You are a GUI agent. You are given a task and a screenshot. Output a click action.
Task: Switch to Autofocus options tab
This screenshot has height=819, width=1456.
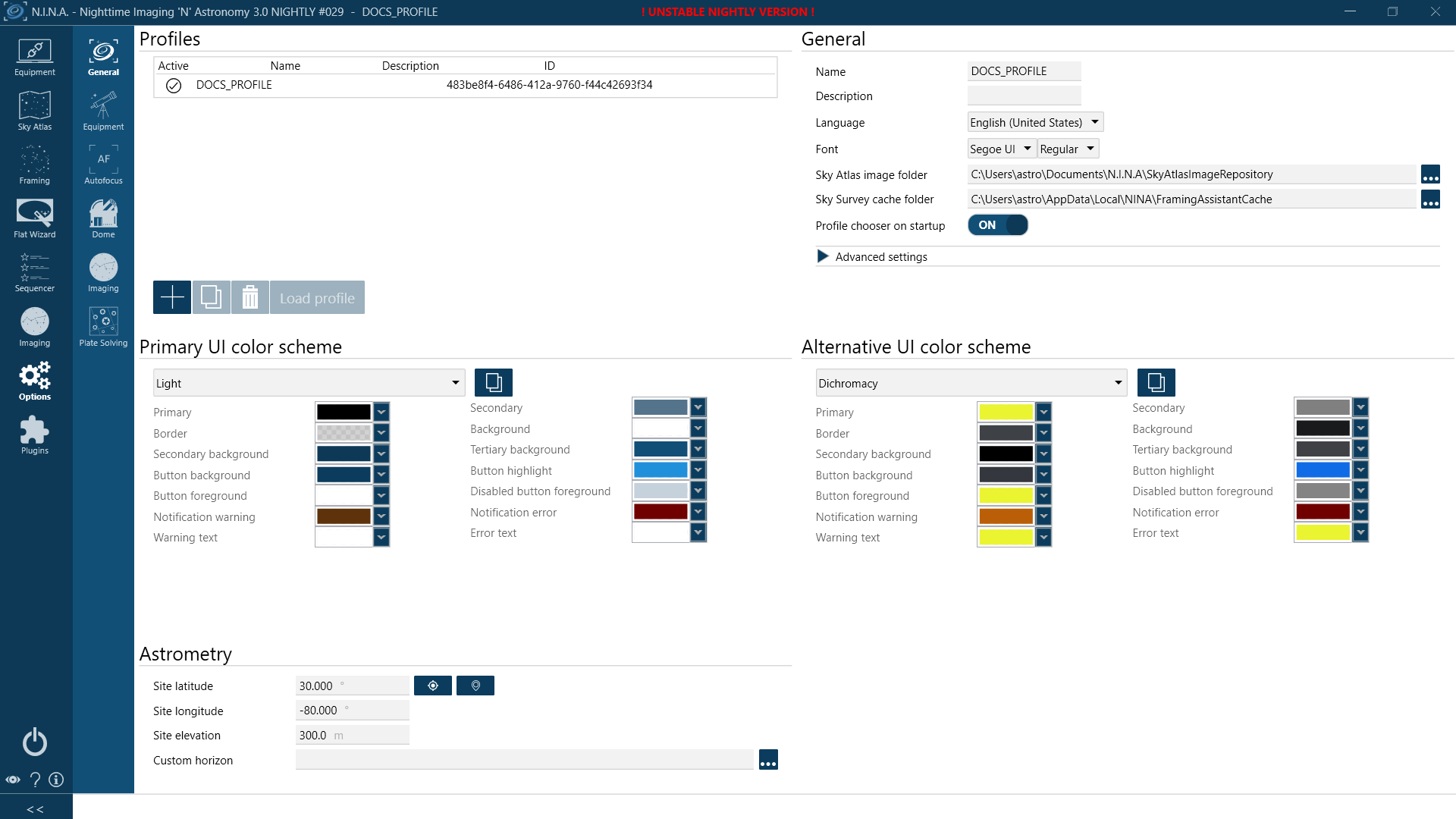[x=103, y=165]
